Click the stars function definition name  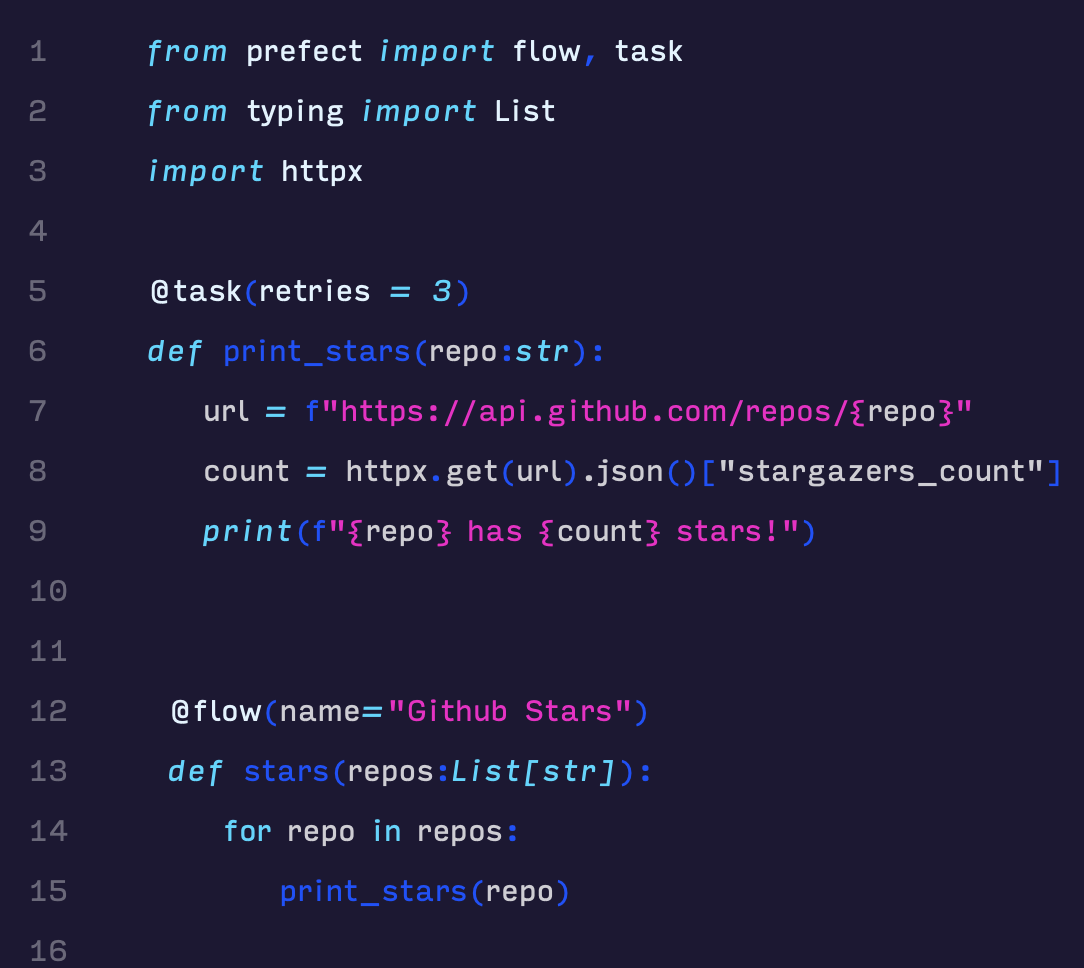pyautogui.click(x=286, y=772)
